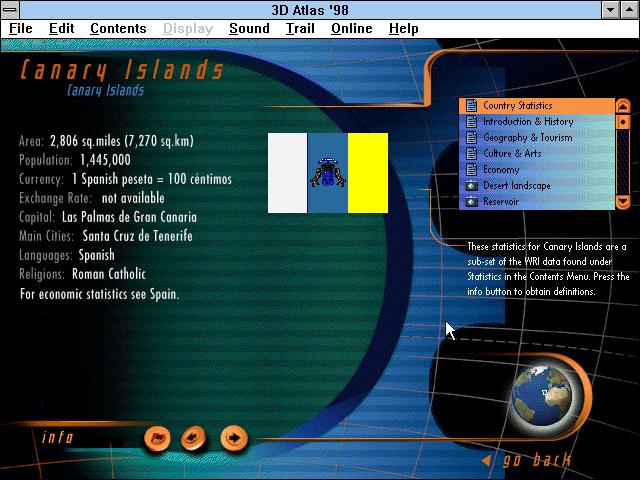Open the Edit menu
This screenshot has height=480, width=640.
(61, 29)
